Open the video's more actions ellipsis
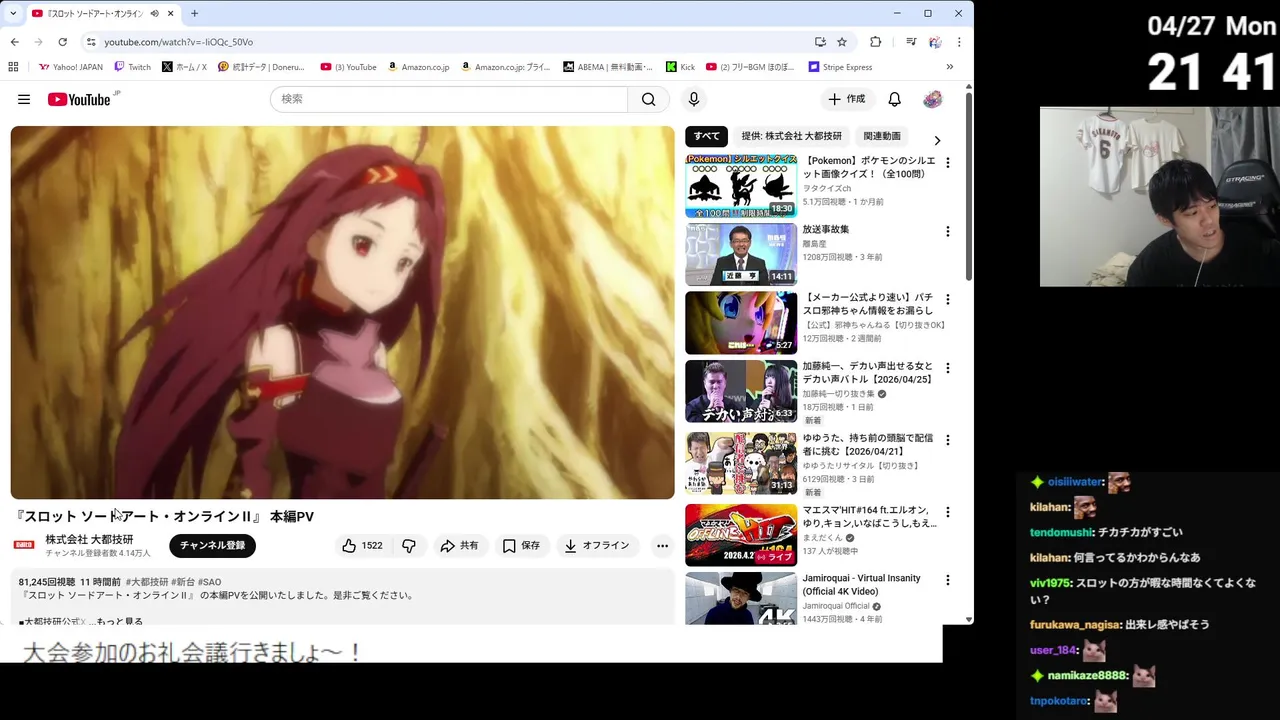This screenshot has height=720, width=1280. tap(662, 545)
